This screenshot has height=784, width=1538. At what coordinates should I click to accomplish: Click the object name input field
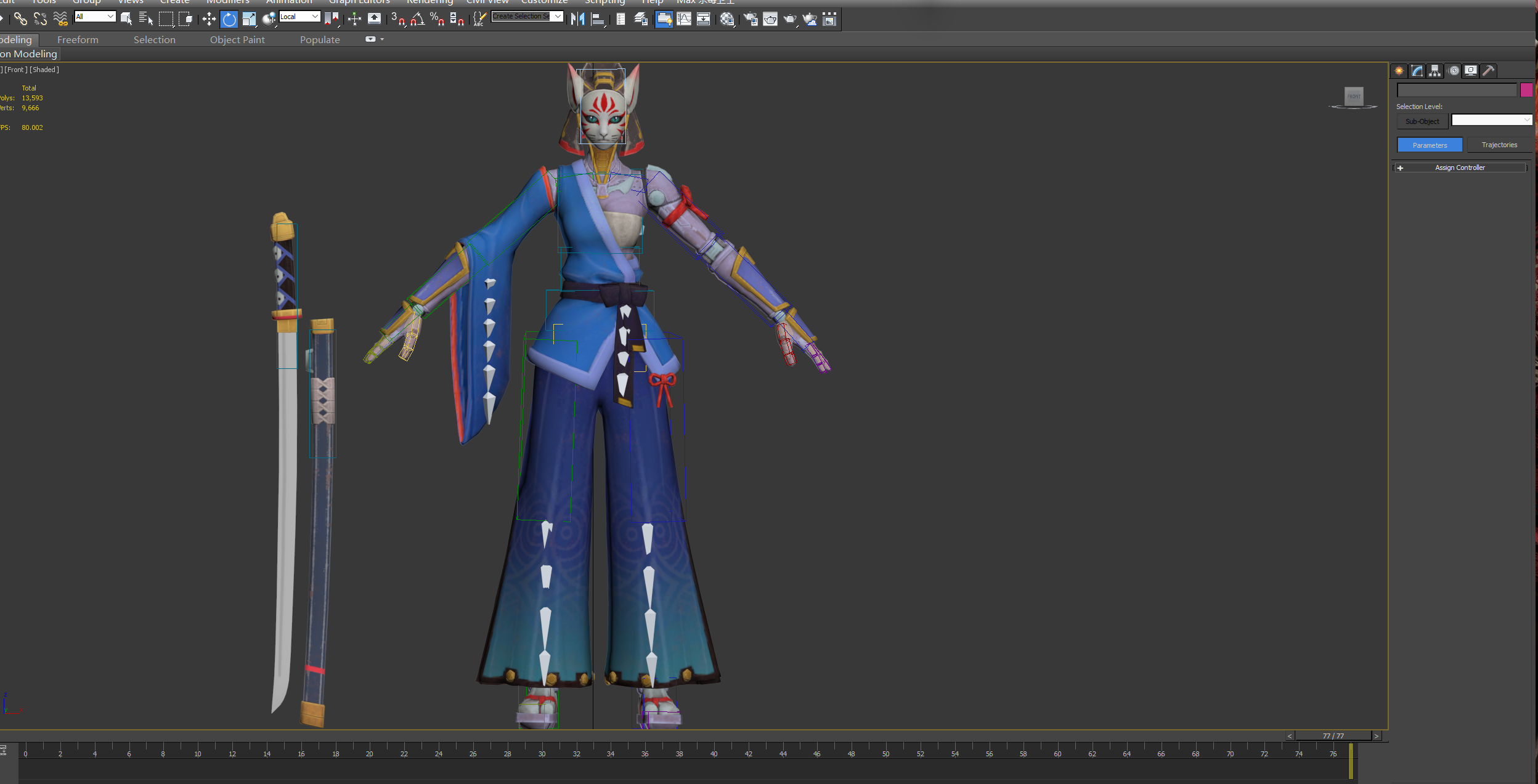[x=1457, y=90]
